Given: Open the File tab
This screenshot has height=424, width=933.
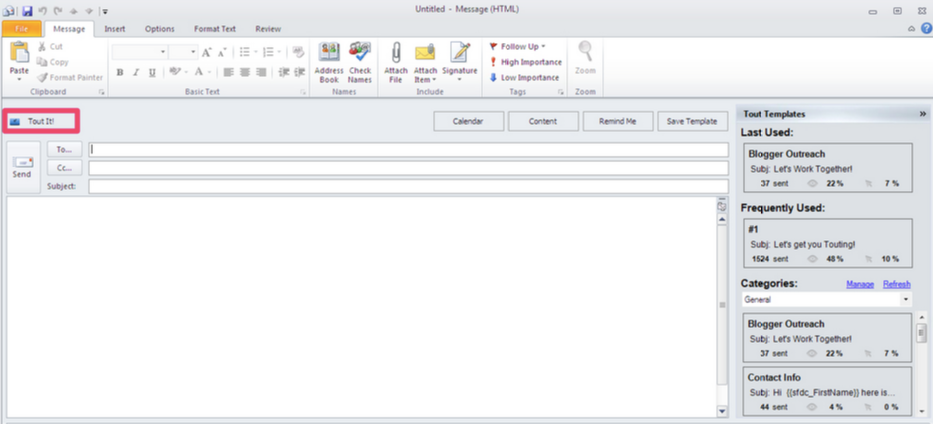Looking at the screenshot, I should pos(21,29).
